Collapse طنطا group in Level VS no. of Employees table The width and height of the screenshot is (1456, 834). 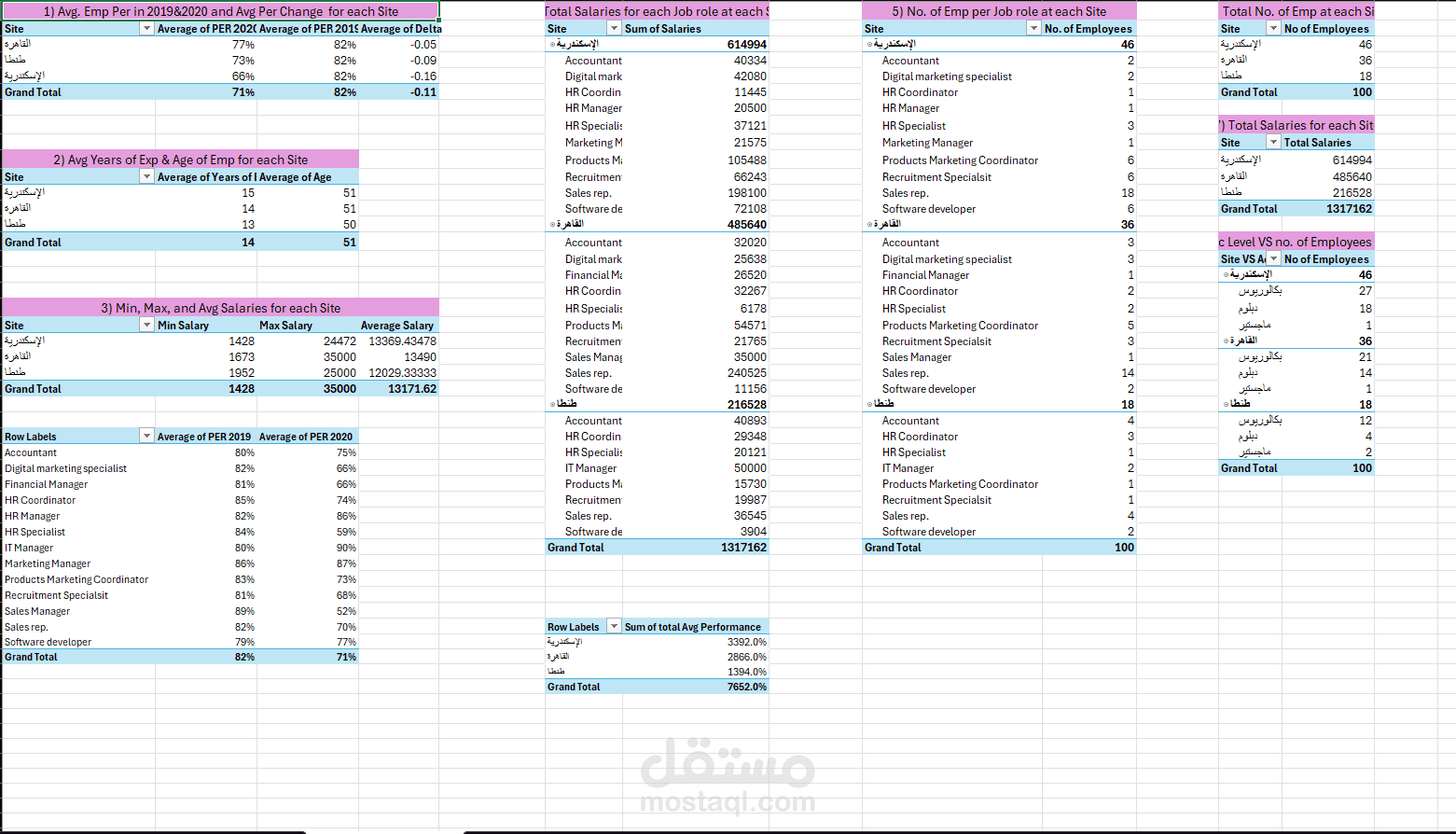coord(1226,405)
